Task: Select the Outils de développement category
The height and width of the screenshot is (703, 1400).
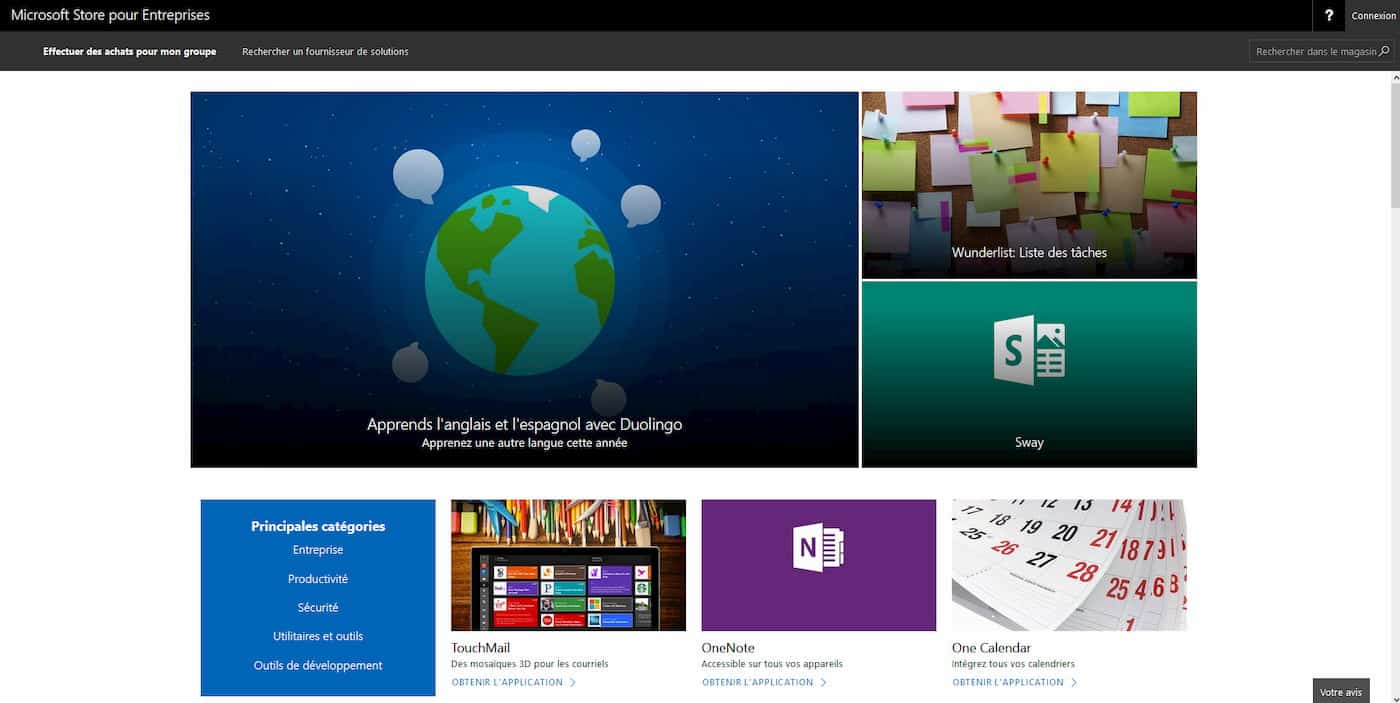Action: pos(318,665)
